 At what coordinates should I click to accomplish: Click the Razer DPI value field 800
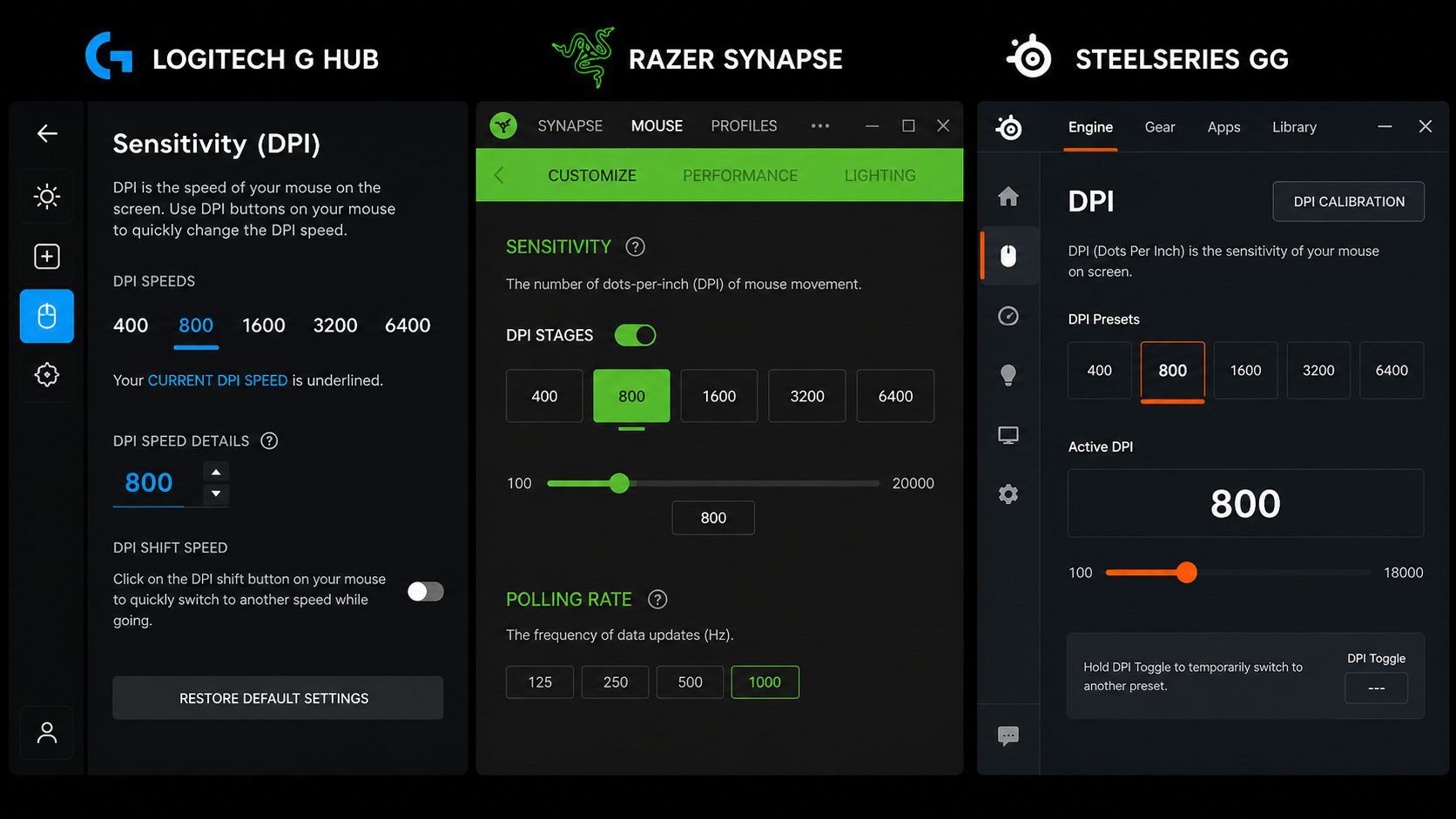(713, 518)
